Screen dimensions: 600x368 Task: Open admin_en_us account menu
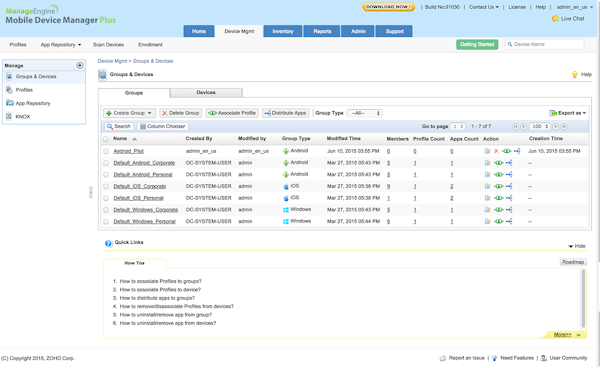coord(574,7)
